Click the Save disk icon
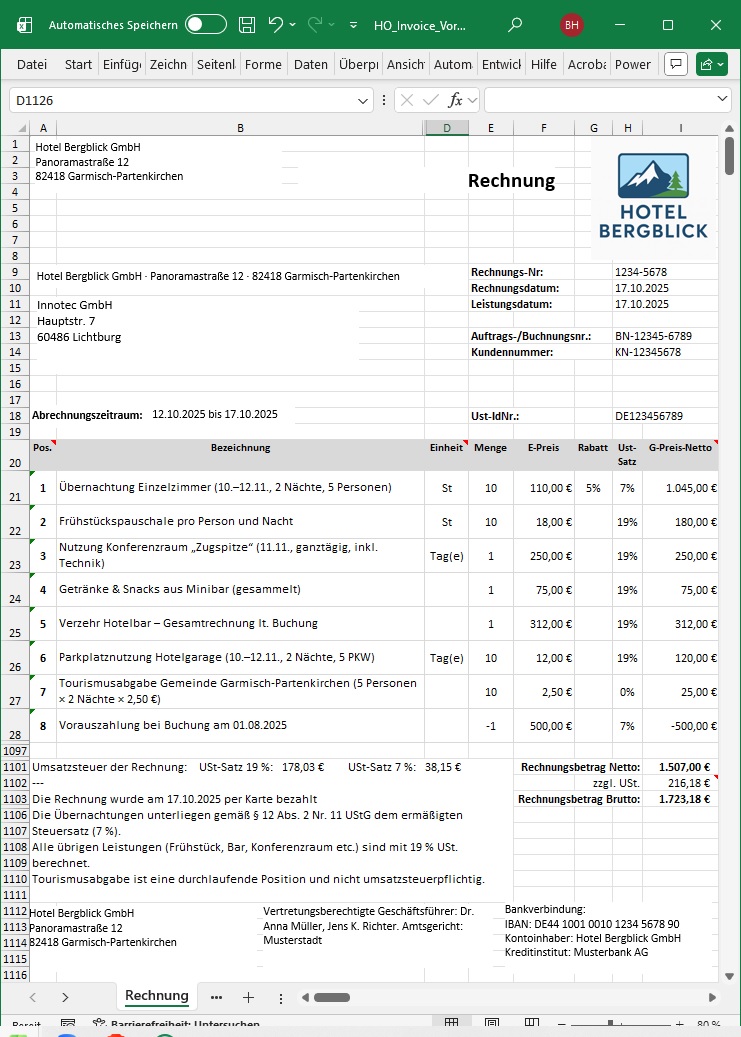The height and width of the screenshot is (1037, 741). tap(246, 24)
